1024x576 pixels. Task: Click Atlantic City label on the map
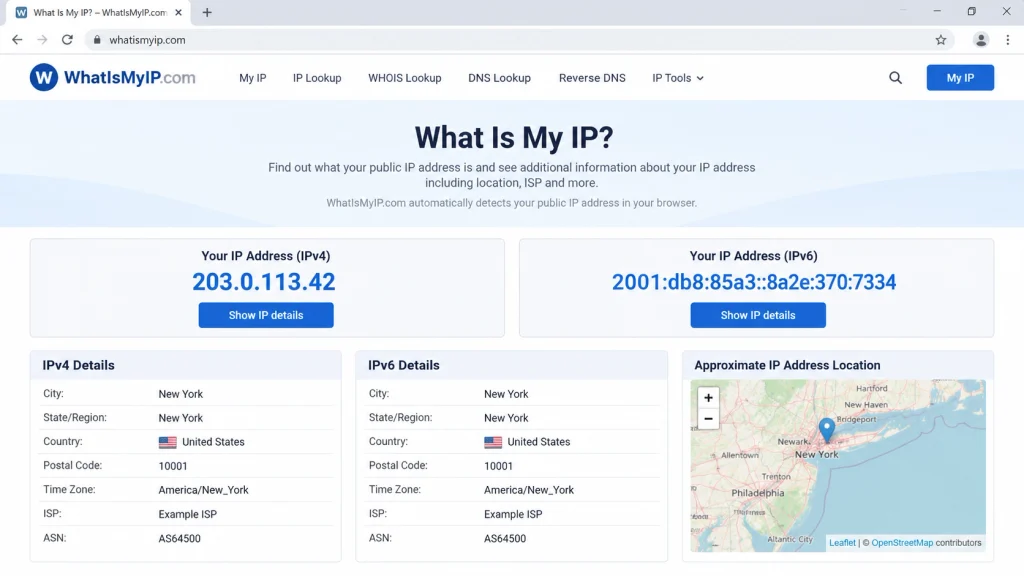pos(790,539)
